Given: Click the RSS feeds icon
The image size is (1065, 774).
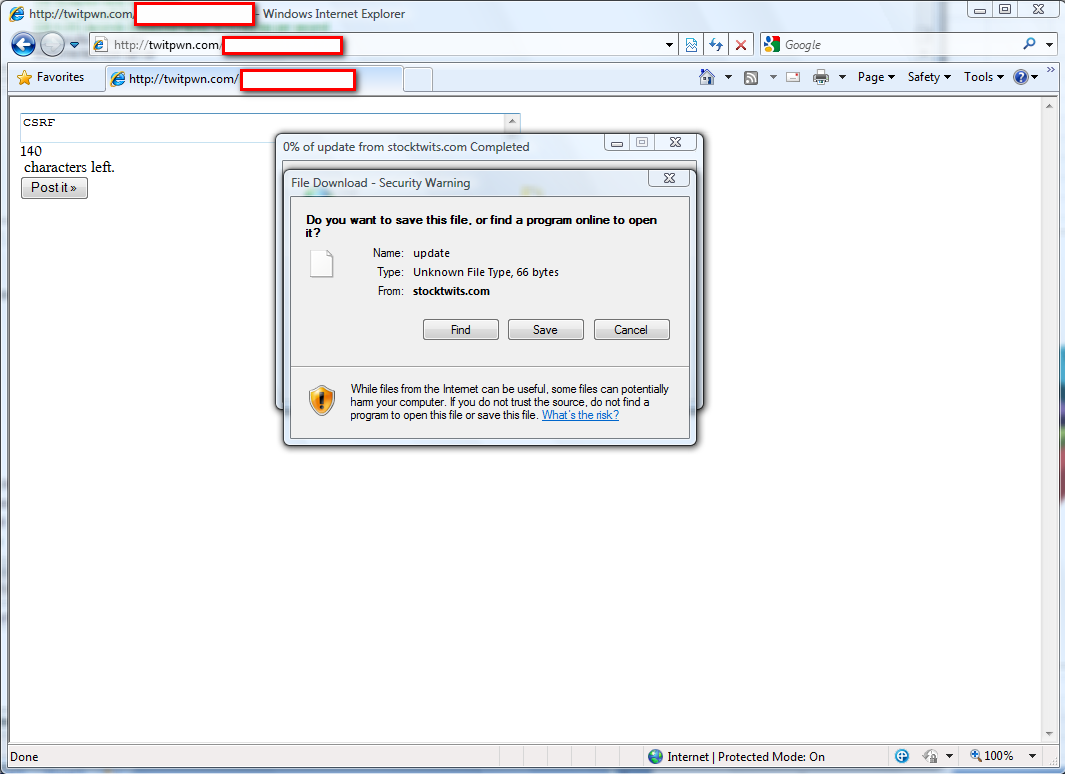Looking at the screenshot, I should click(751, 77).
